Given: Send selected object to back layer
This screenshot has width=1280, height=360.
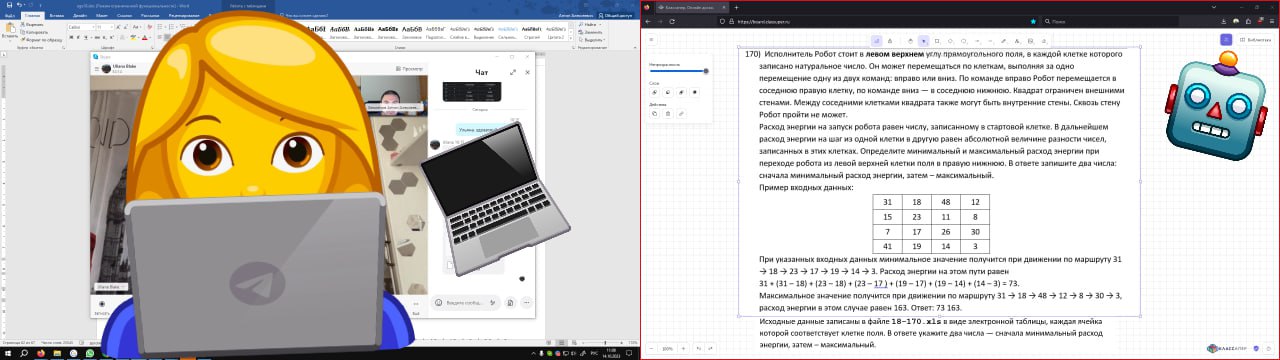Looking at the screenshot, I should pos(654,92).
